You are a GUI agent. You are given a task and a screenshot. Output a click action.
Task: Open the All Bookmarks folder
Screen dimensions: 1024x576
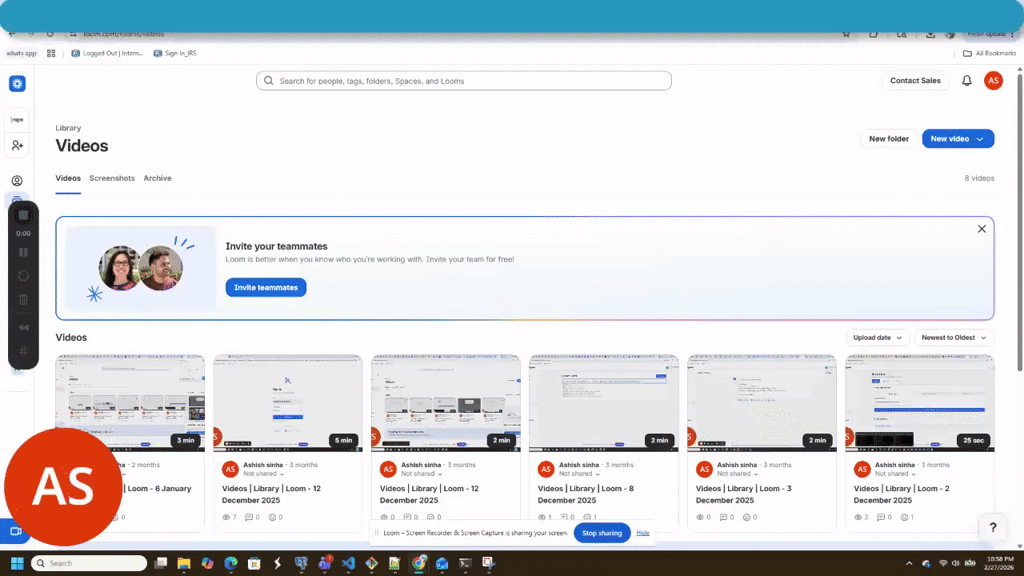(x=989, y=54)
